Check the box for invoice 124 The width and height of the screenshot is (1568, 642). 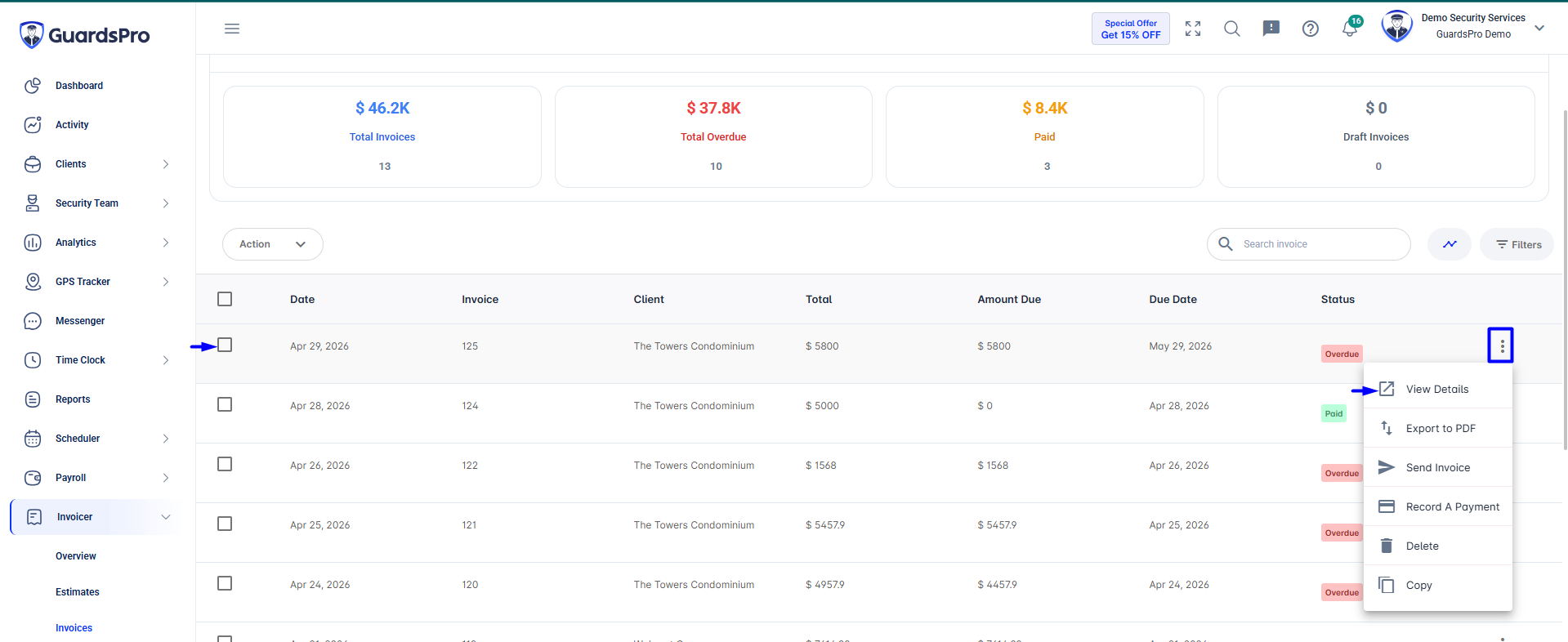[x=225, y=404]
